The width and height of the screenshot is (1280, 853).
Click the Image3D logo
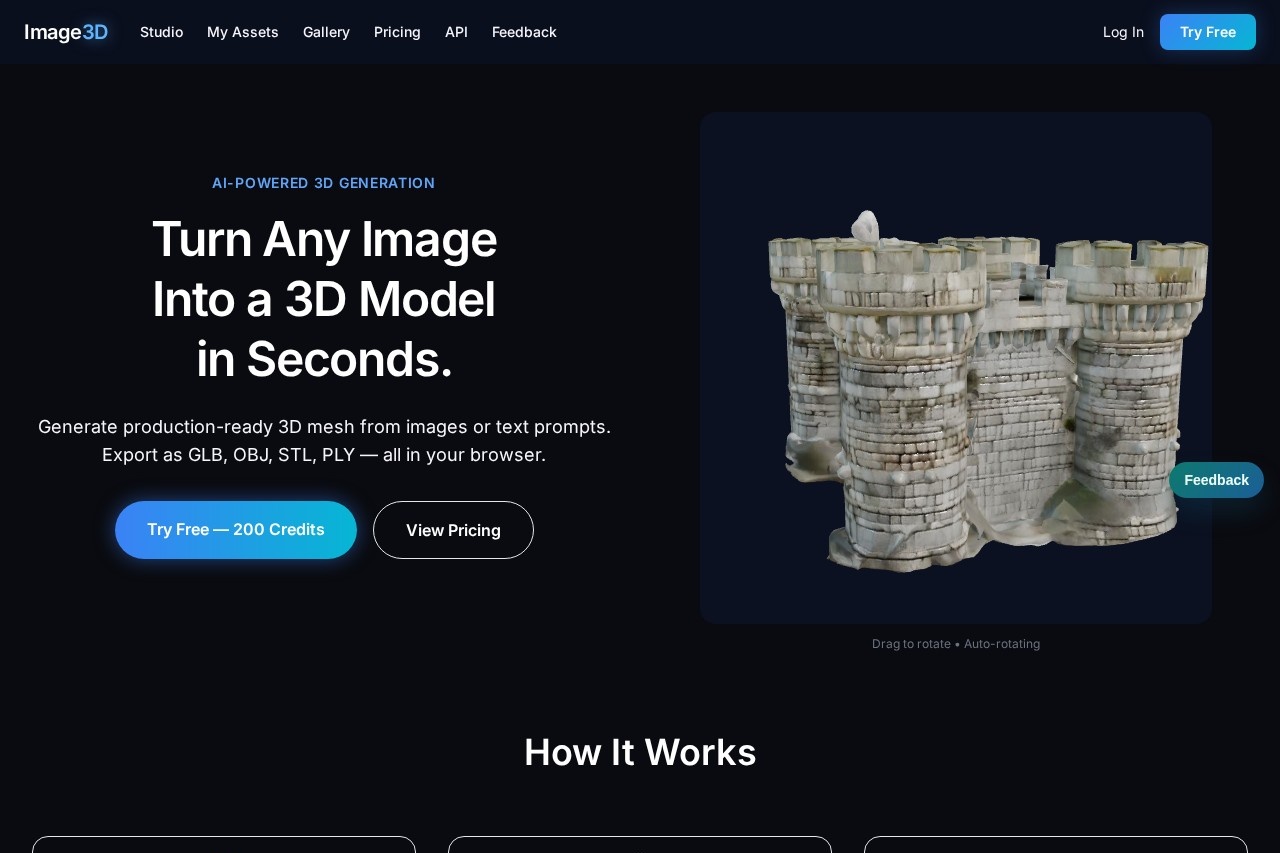(x=66, y=32)
